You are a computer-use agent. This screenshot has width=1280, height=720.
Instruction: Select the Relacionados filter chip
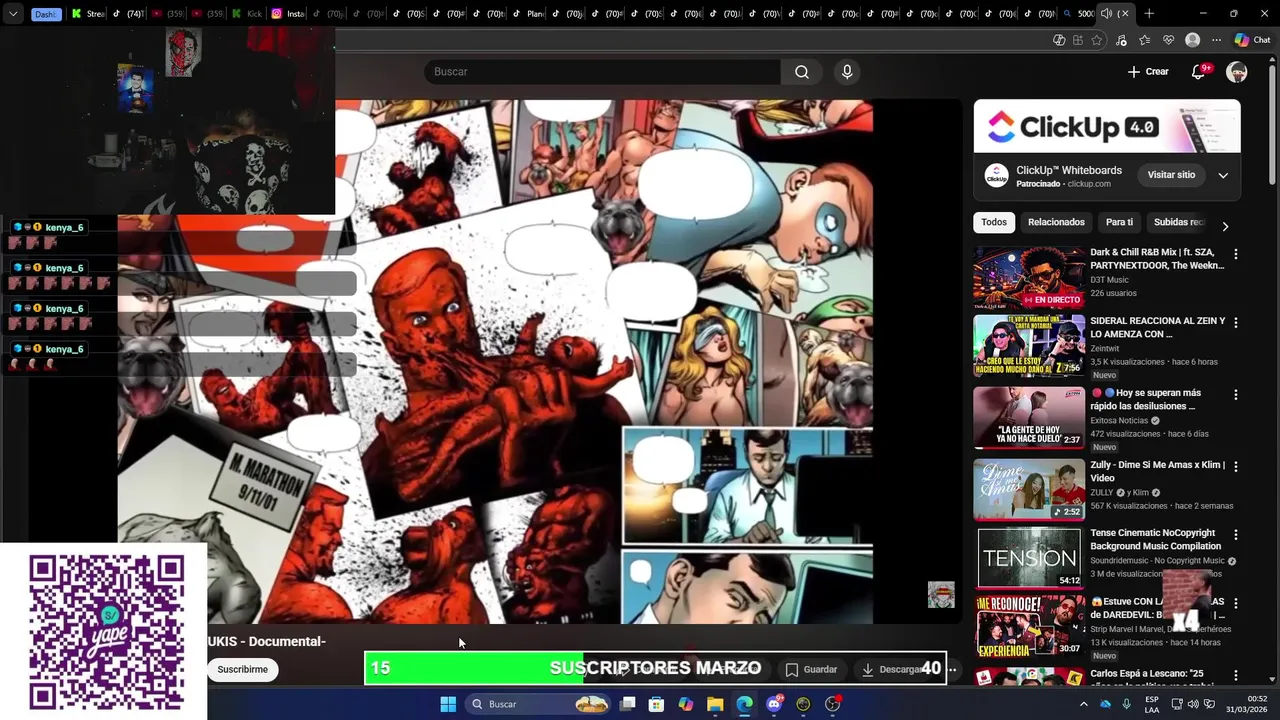(1056, 222)
